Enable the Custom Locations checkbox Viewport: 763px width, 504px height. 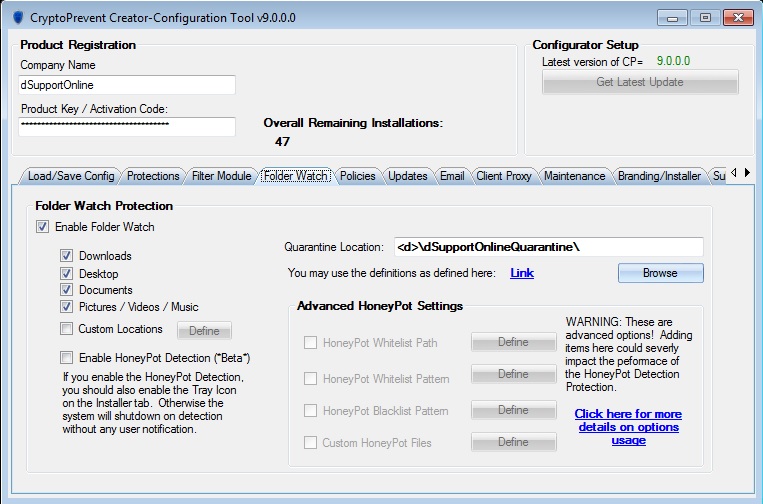click(66, 329)
